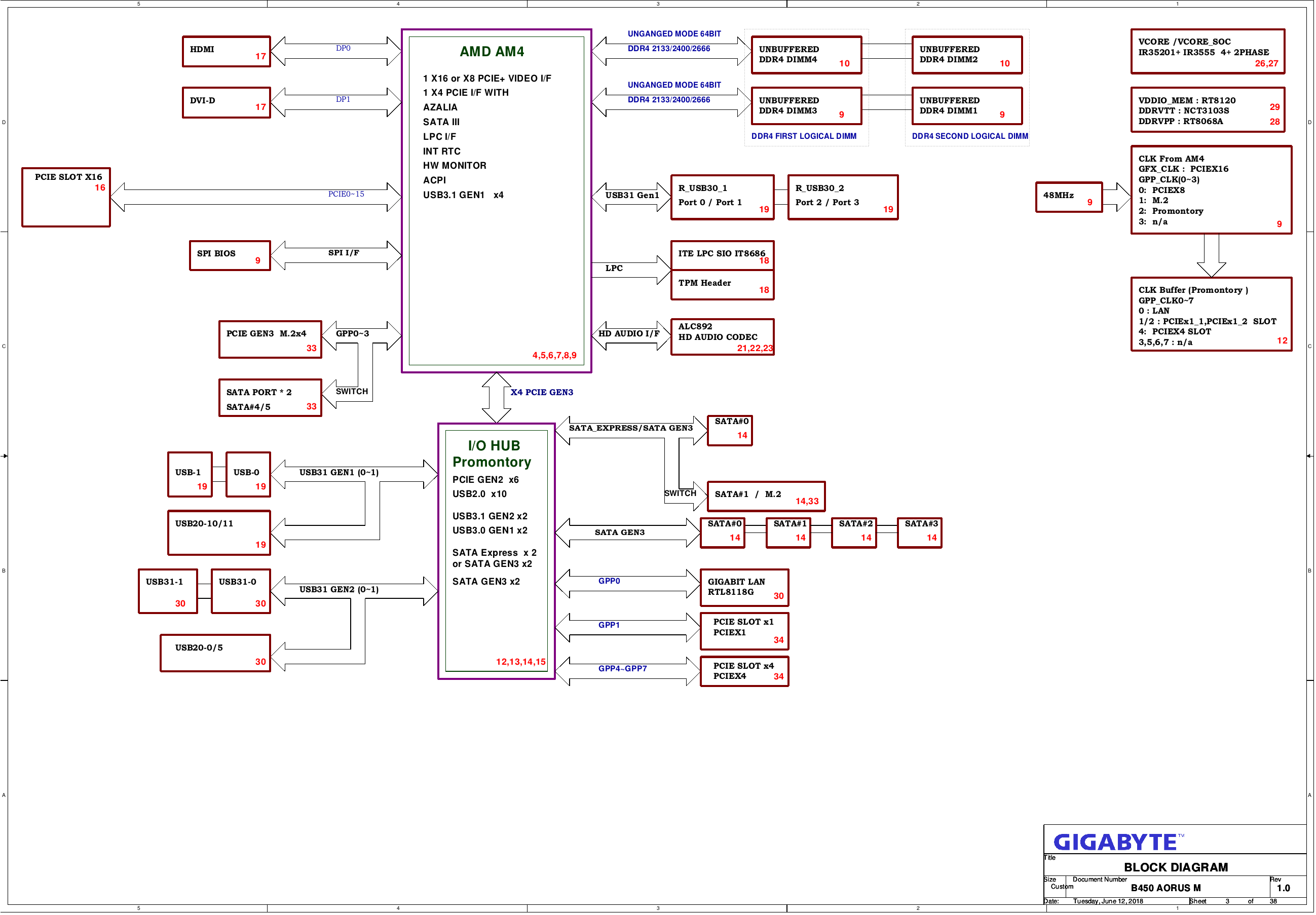
Task: Click the GIGABIT LAN RTL8118G block
Action: [x=744, y=587]
